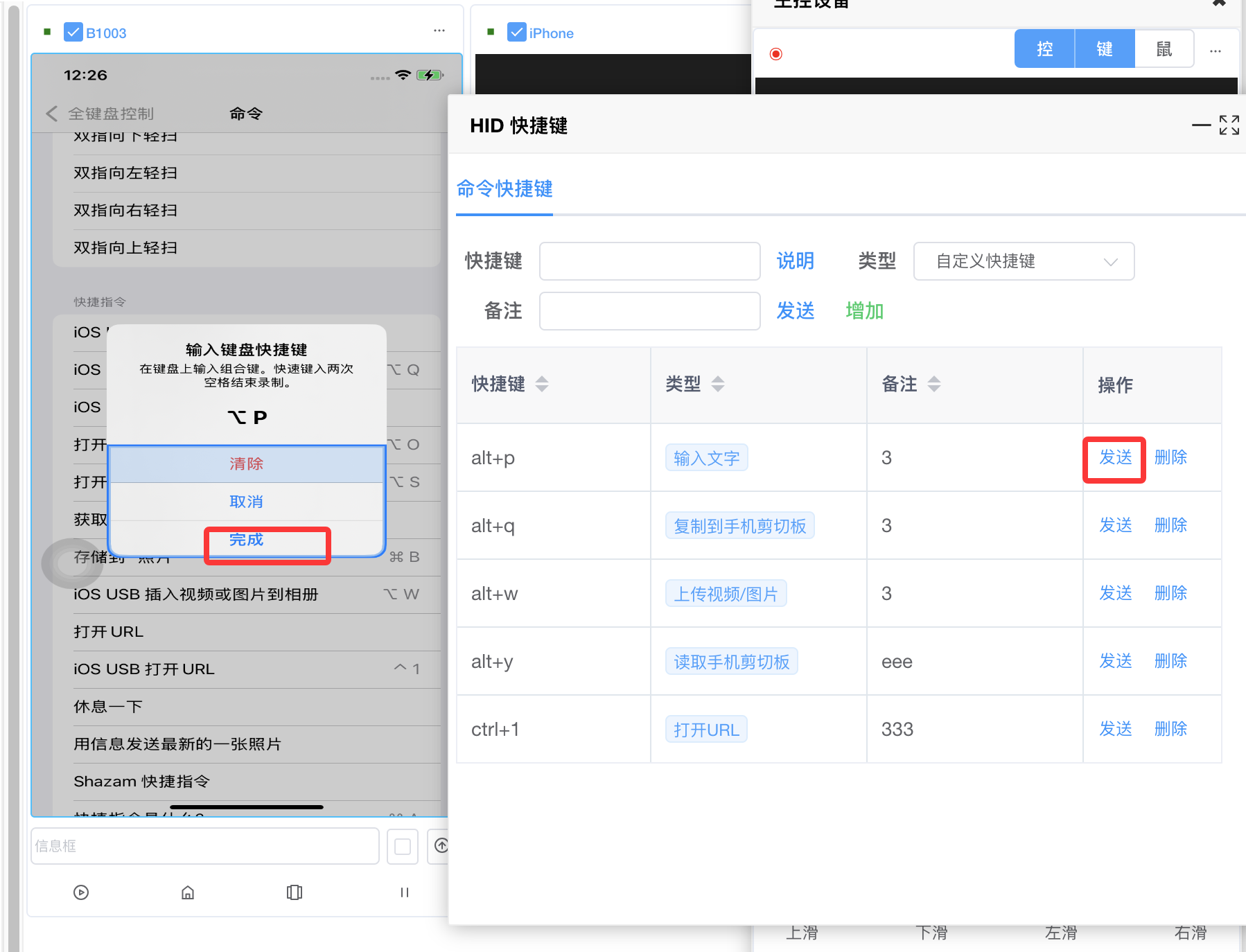Viewport: 1246px width, 952px height.
Task: Open the B1003 device more options ellipsis
Action: click(439, 31)
